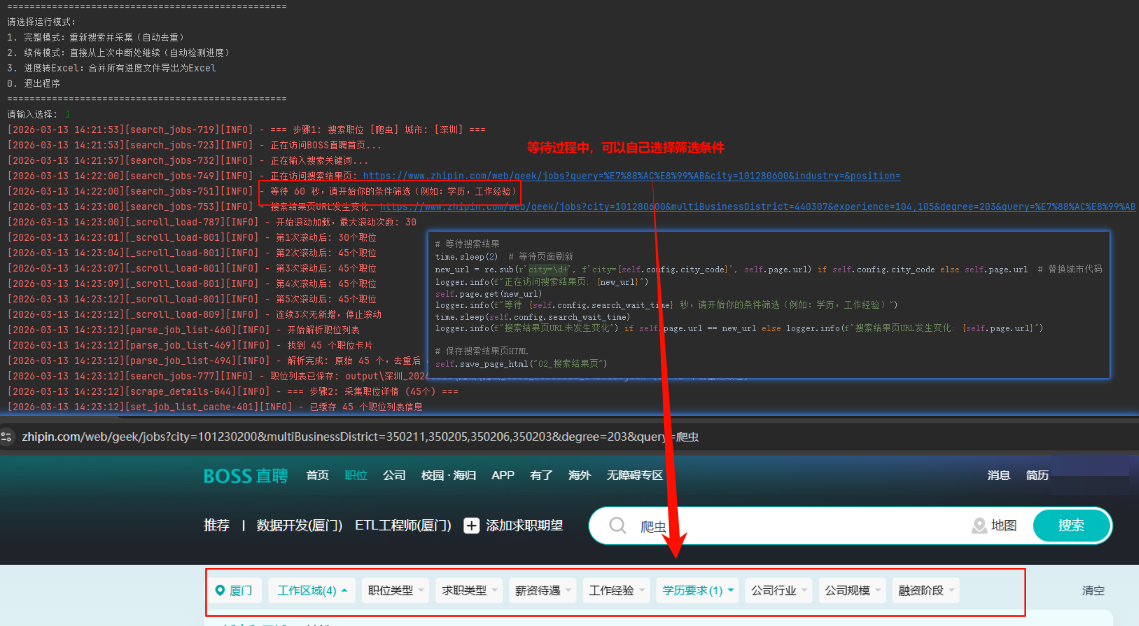Select the ETL工程师(厦门) expectation tab
Viewport: 1139px width, 626px height.
click(403, 525)
